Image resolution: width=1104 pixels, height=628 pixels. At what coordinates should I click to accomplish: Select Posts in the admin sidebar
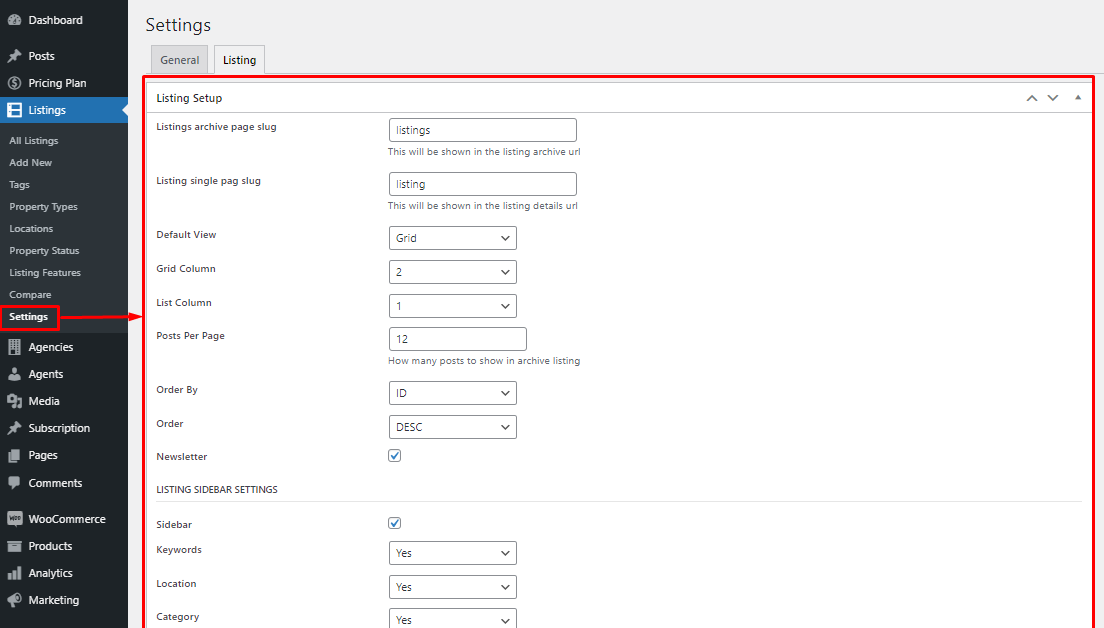point(38,55)
